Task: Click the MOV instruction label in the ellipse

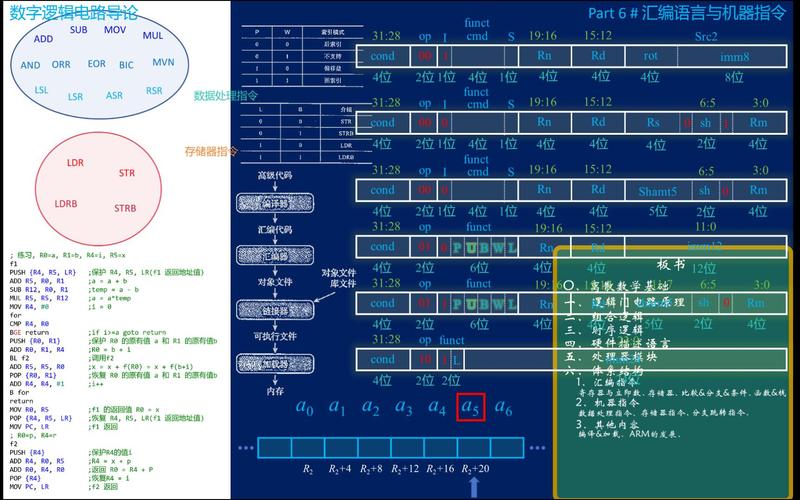Action: pos(115,30)
